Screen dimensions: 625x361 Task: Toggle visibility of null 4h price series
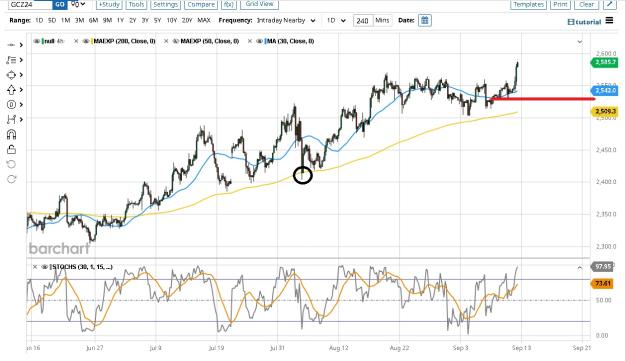point(37,41)
